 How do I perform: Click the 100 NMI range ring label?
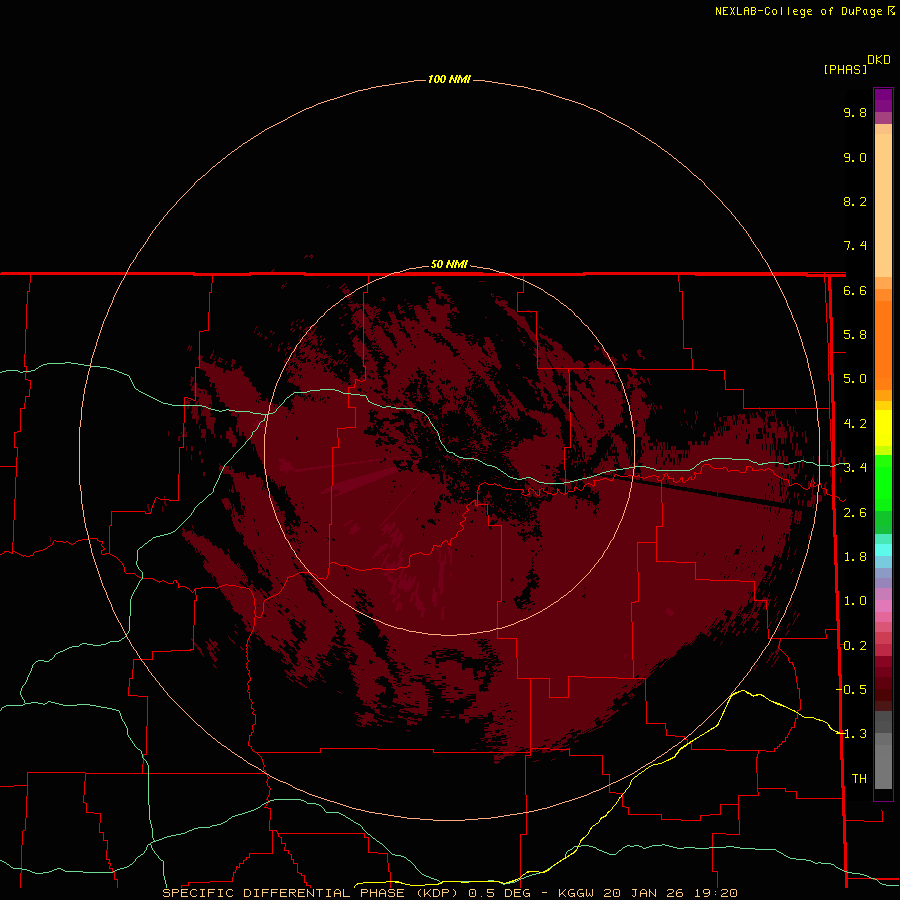(449, 79)
